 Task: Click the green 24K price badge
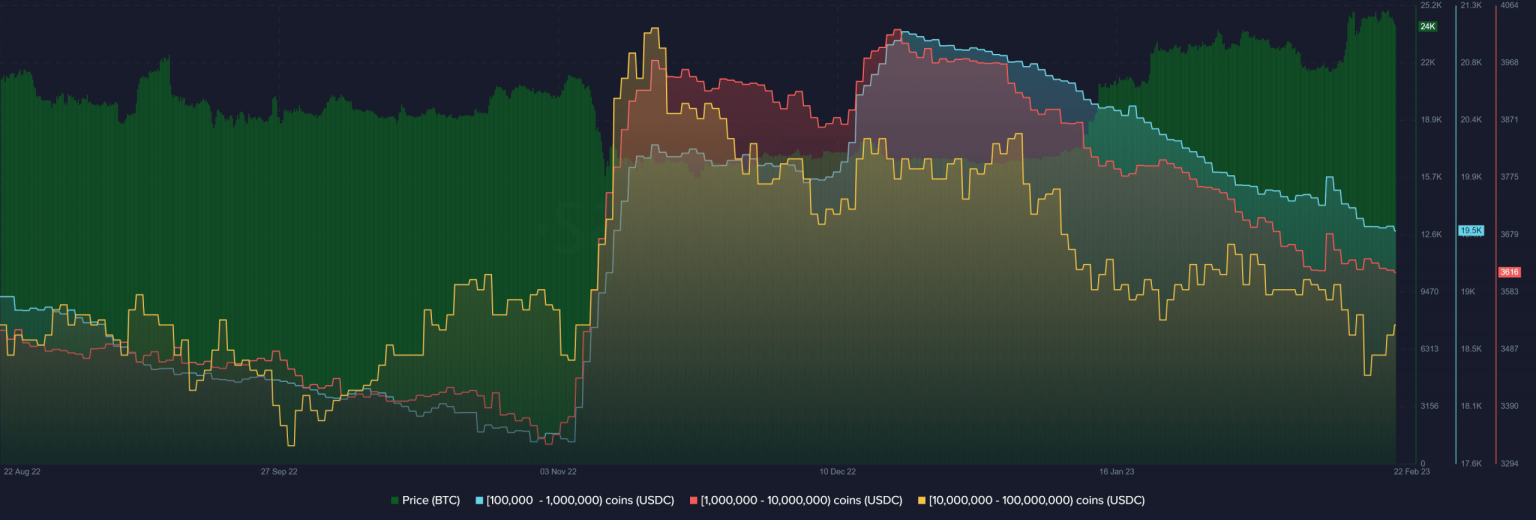click(x=1427, y=26)
